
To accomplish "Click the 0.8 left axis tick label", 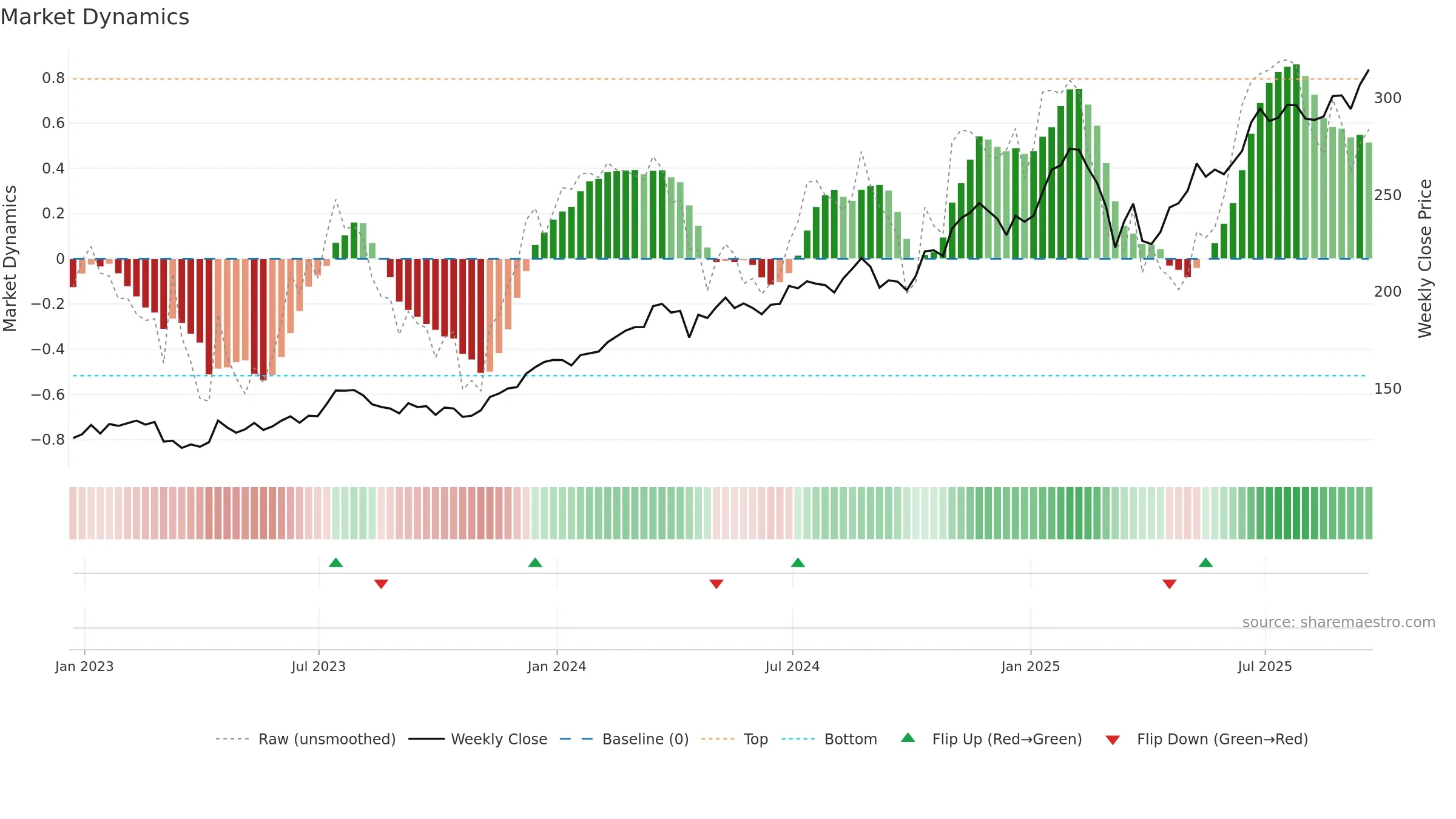I will pos(53,78).
